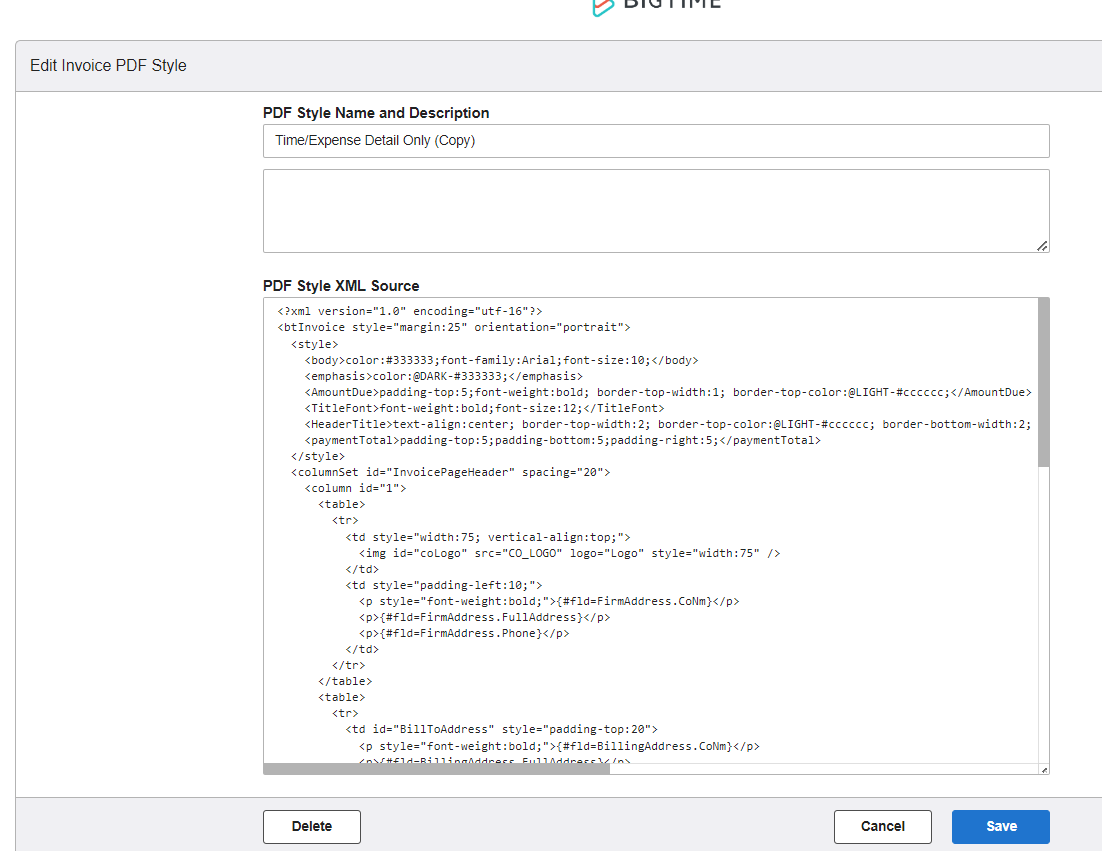Click the td style="padding-left:10;" line
Image resolution: width=1102 pixels, height=851 pixels.
(443, 585)
